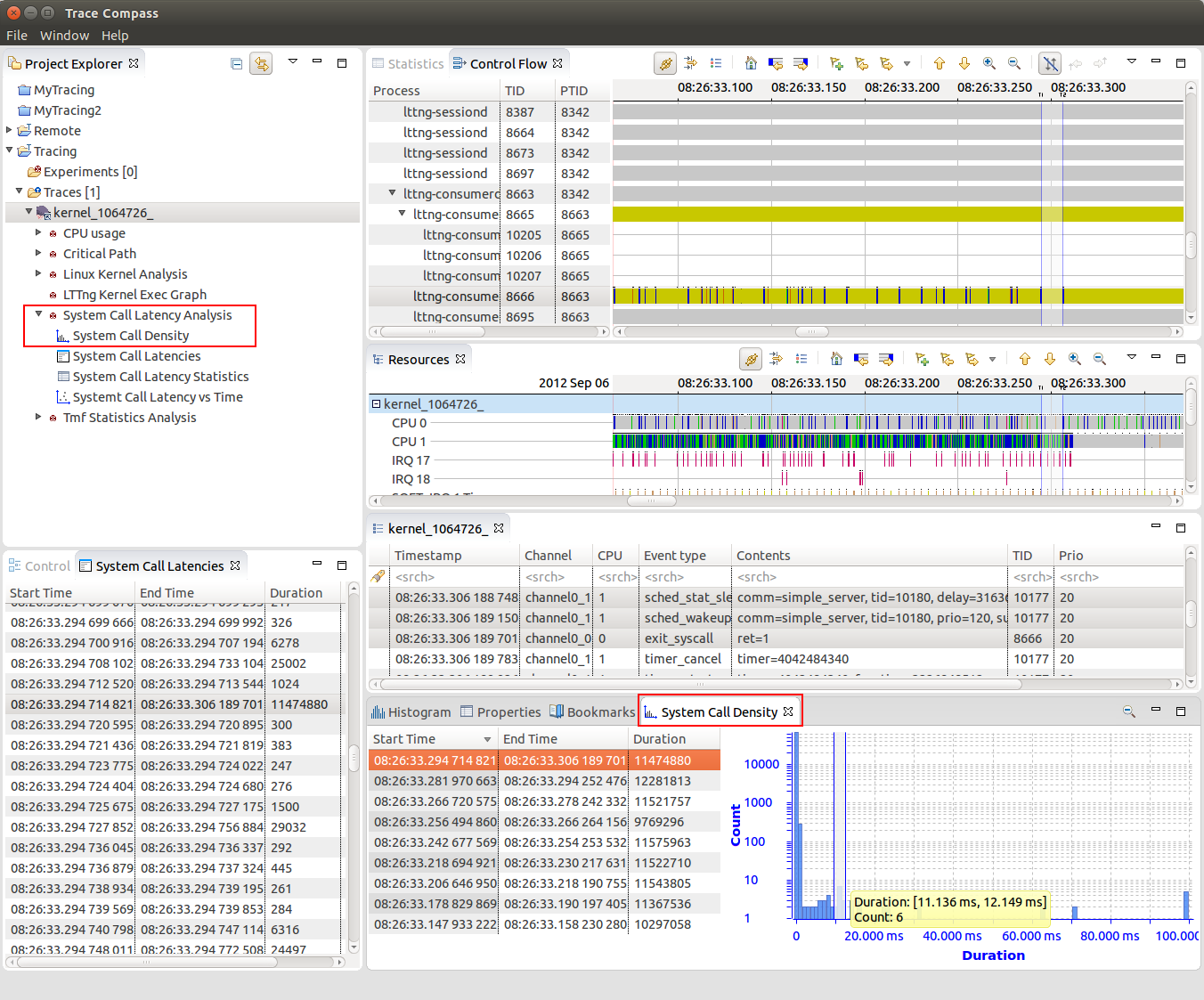
Task: Select previous state change in Resources toolbar
Action: pos(861,359)
